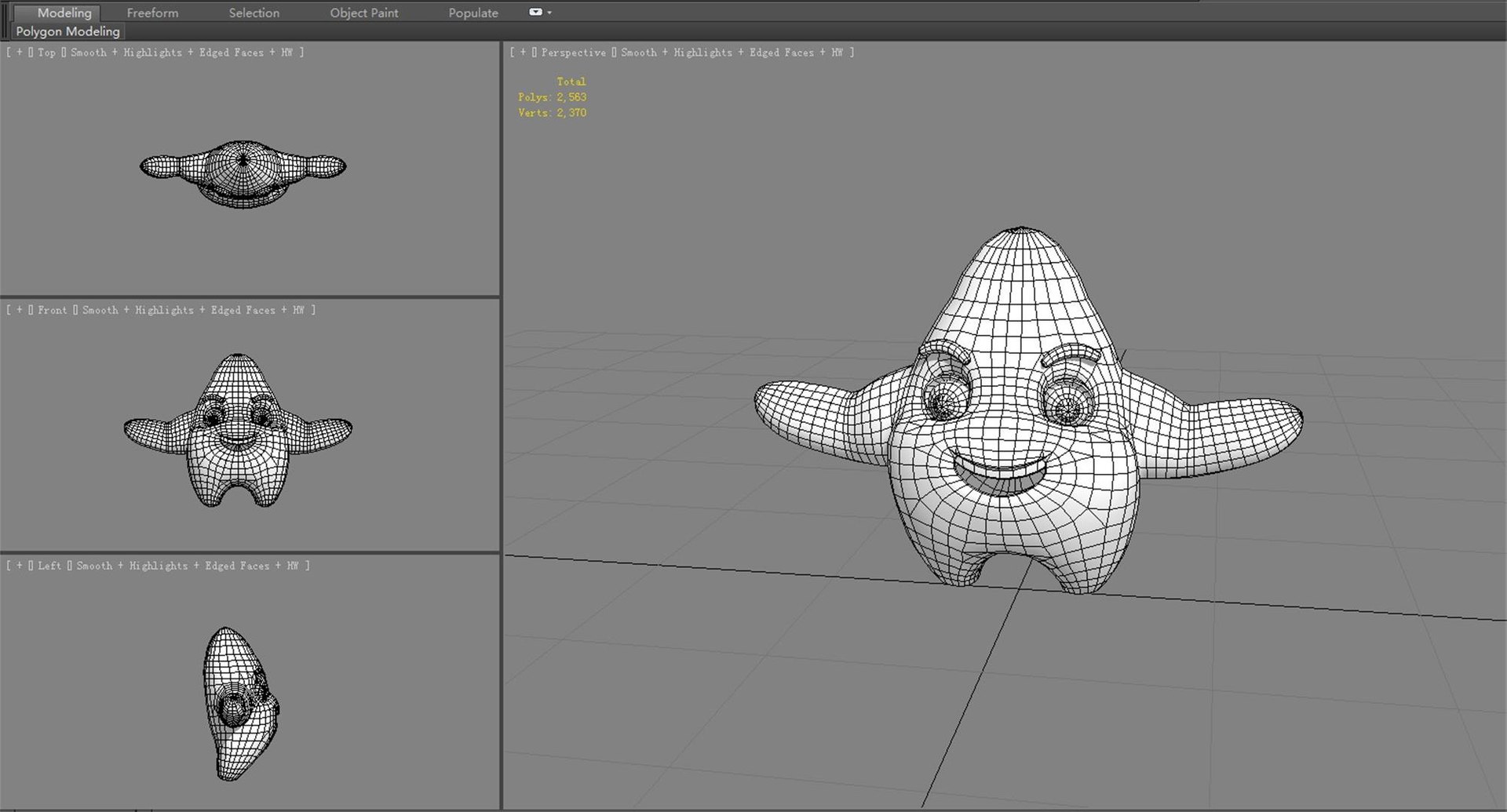Click the ribbon minimize toggle icon
The height and width of the screenshot is (812, 1507).
(535, 13)
